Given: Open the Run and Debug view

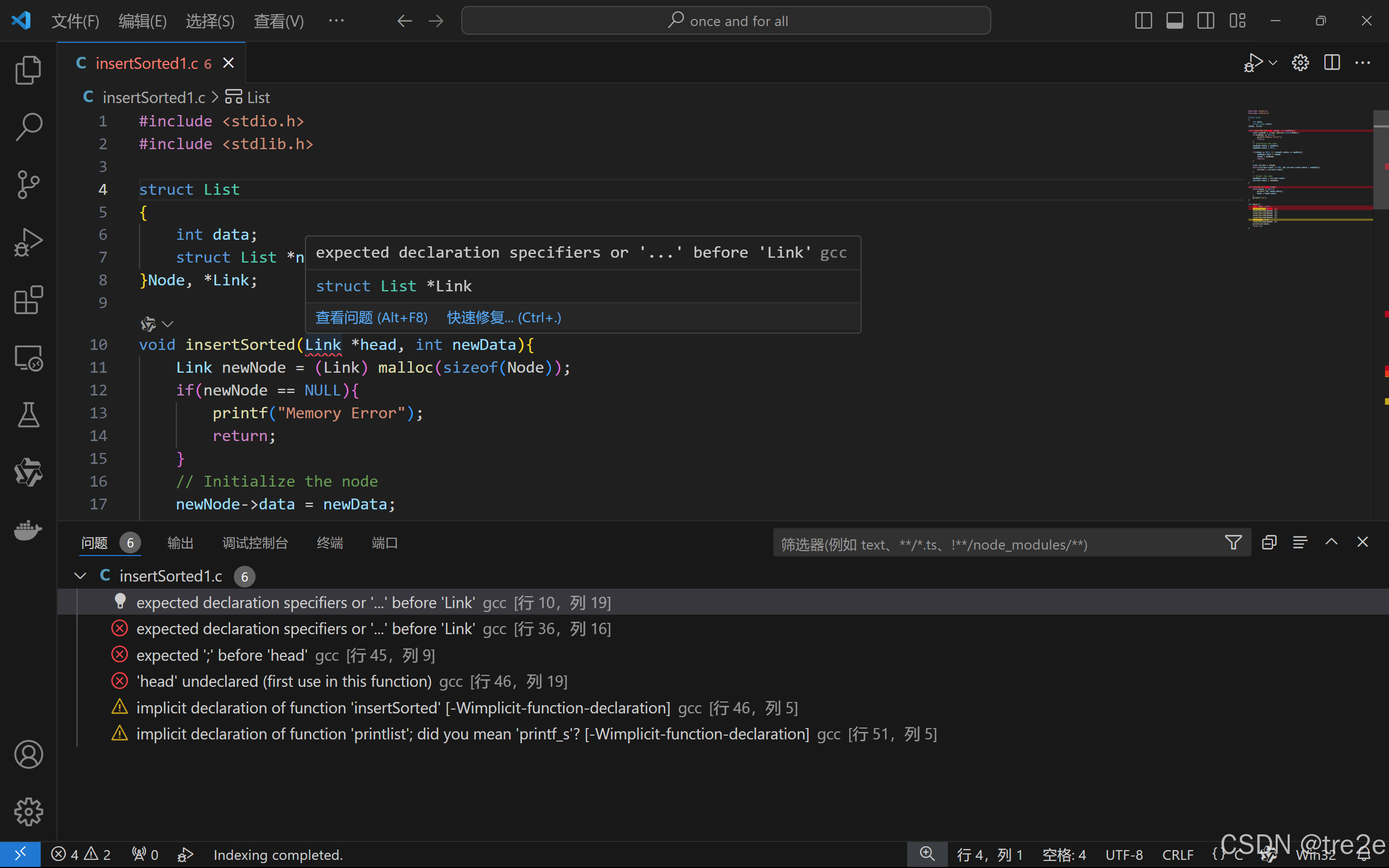Looking at the screenshot, I should coord(28,242).
